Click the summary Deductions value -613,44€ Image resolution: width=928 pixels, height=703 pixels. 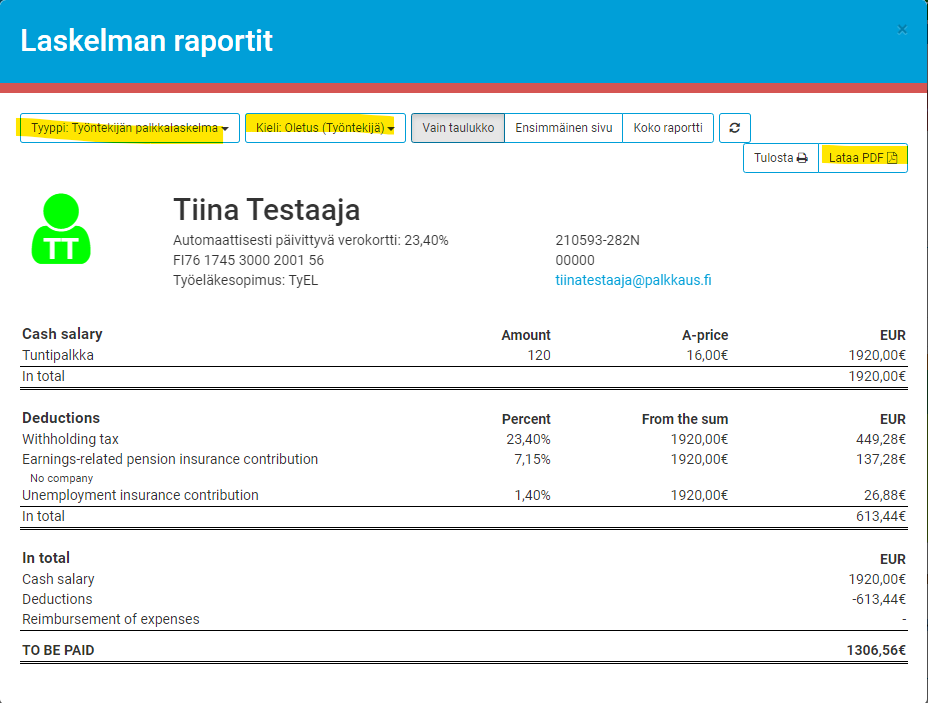point(879,599)
